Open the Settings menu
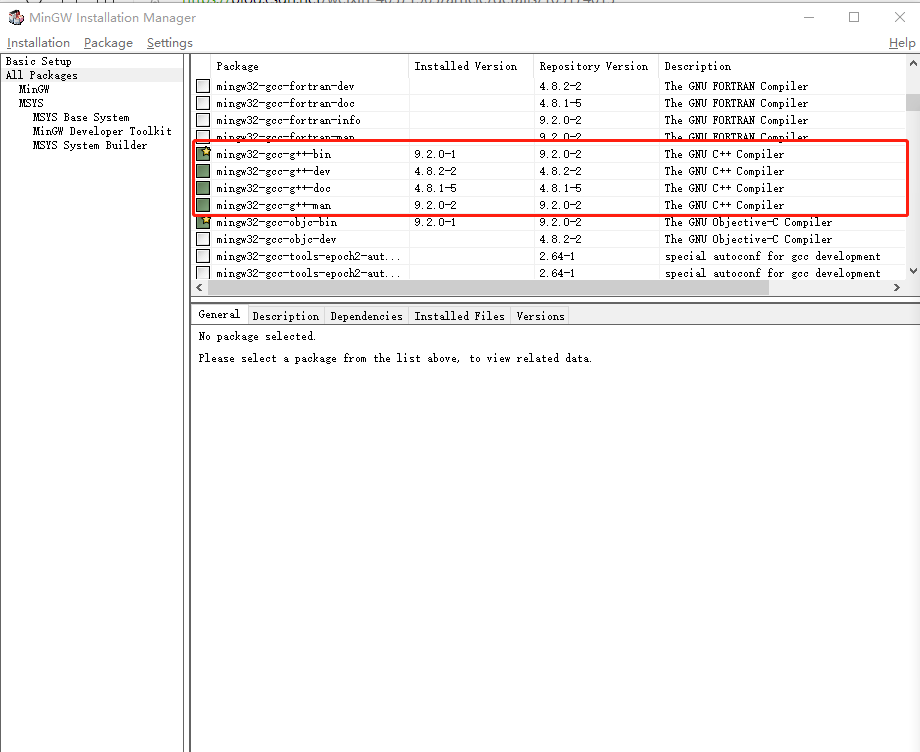 (170, 43)
